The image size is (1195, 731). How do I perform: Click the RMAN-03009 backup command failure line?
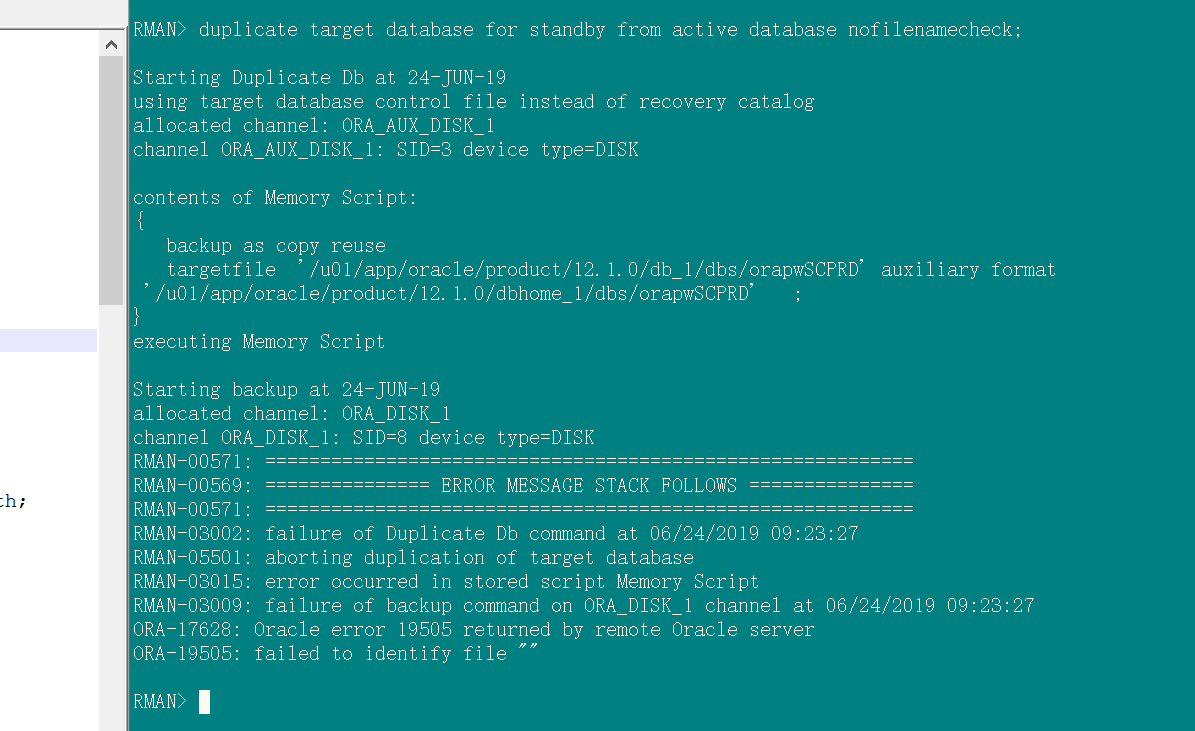coord(583,606)
